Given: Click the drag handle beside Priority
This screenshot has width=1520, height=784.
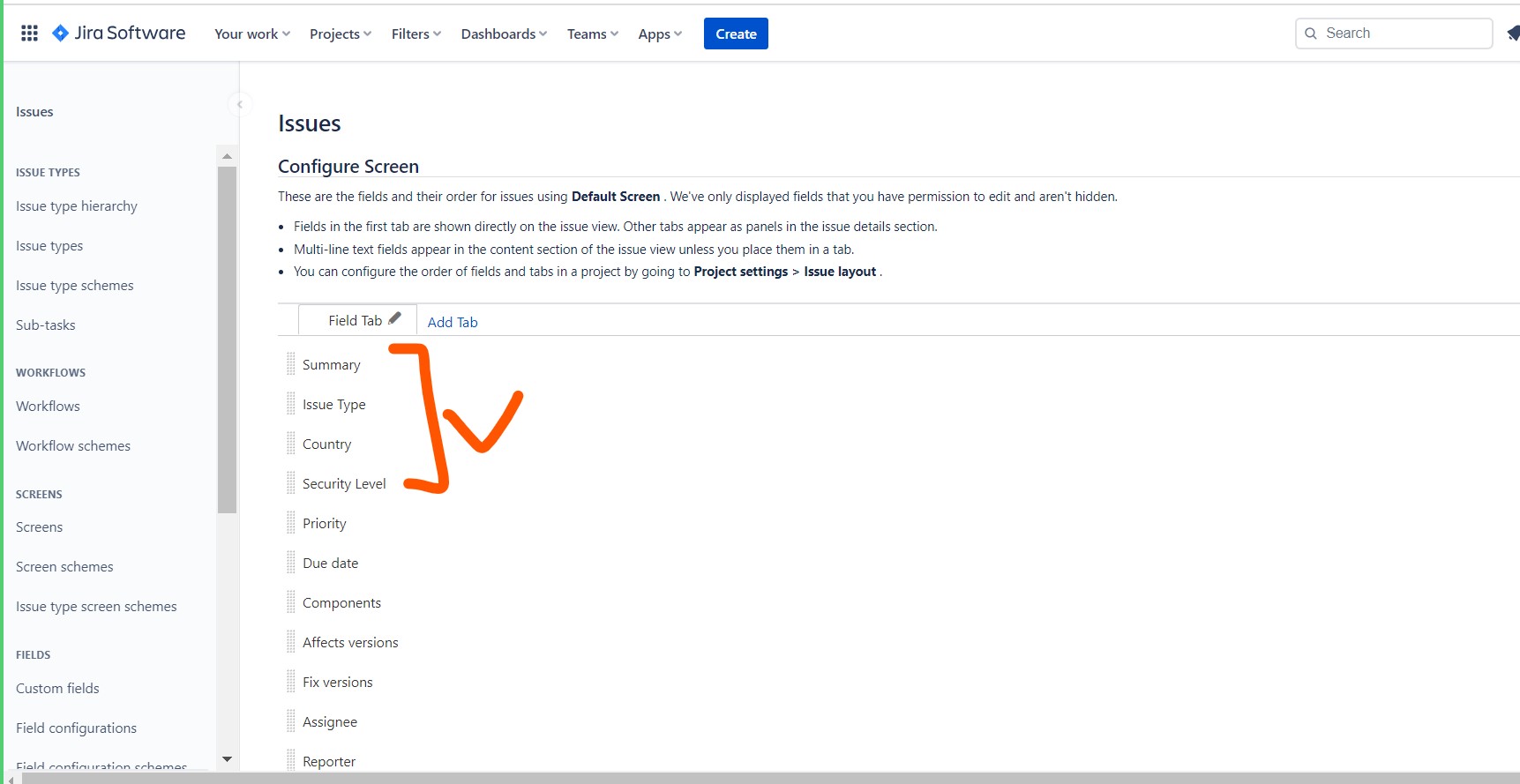Looking at the screenshot, I should tap(290, 523).
